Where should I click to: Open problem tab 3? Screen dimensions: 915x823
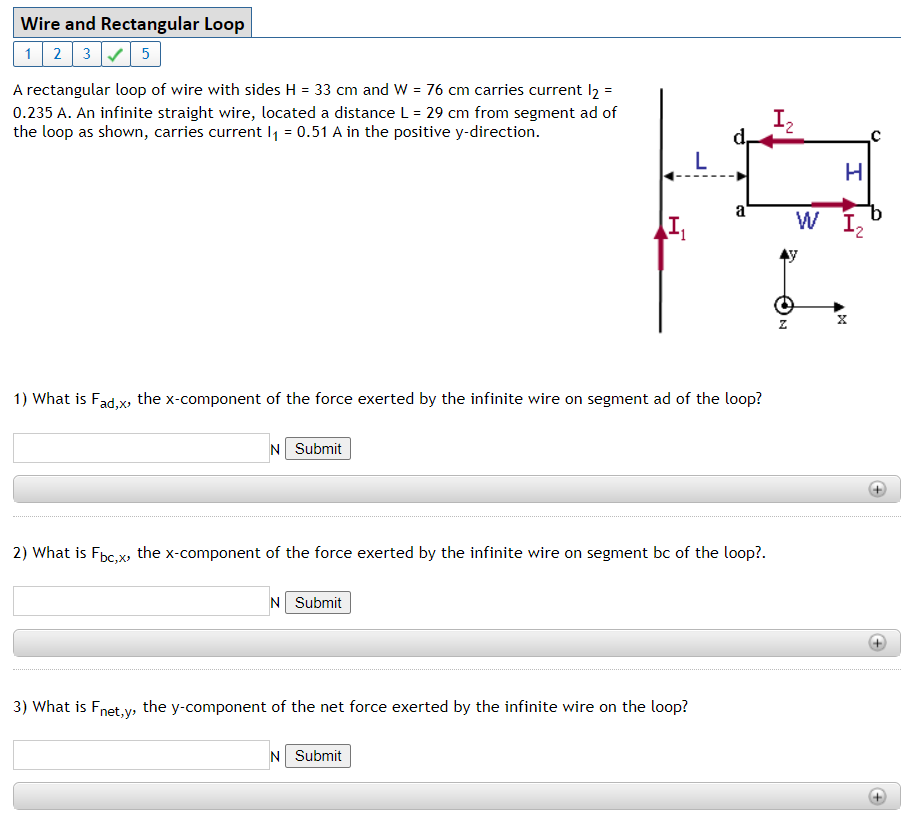pyautogui.click(x=87, y=53)
